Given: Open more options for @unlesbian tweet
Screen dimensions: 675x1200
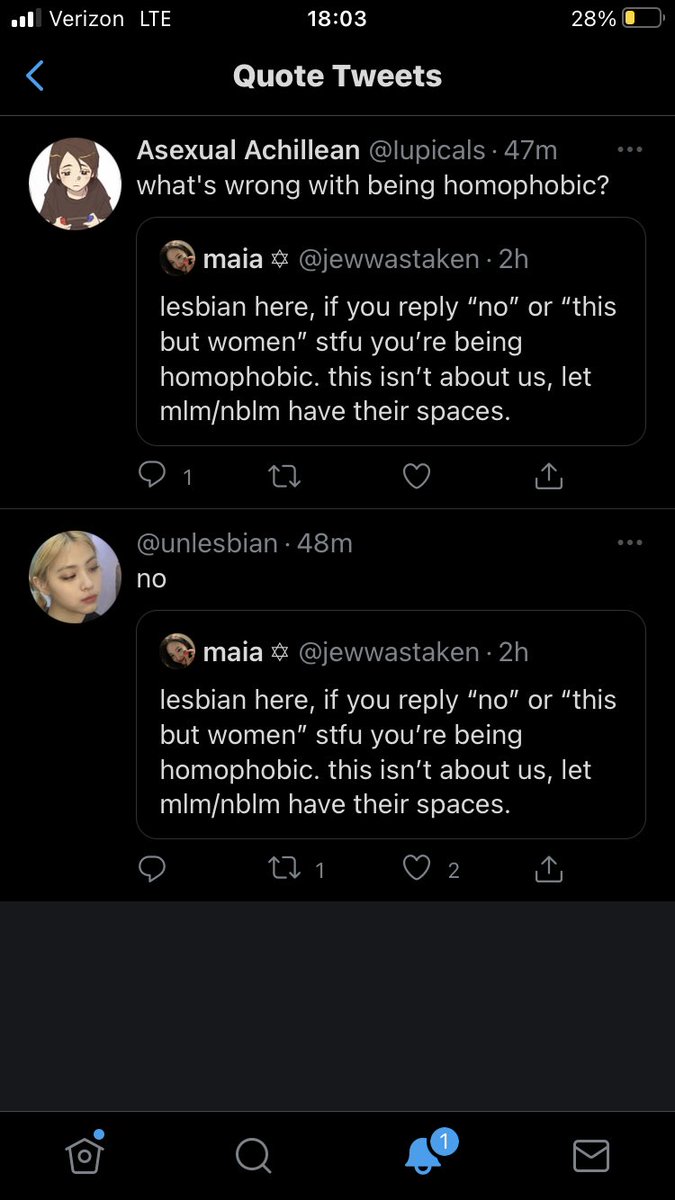Looking at the screenshot, I should click(x=630, y=543).
